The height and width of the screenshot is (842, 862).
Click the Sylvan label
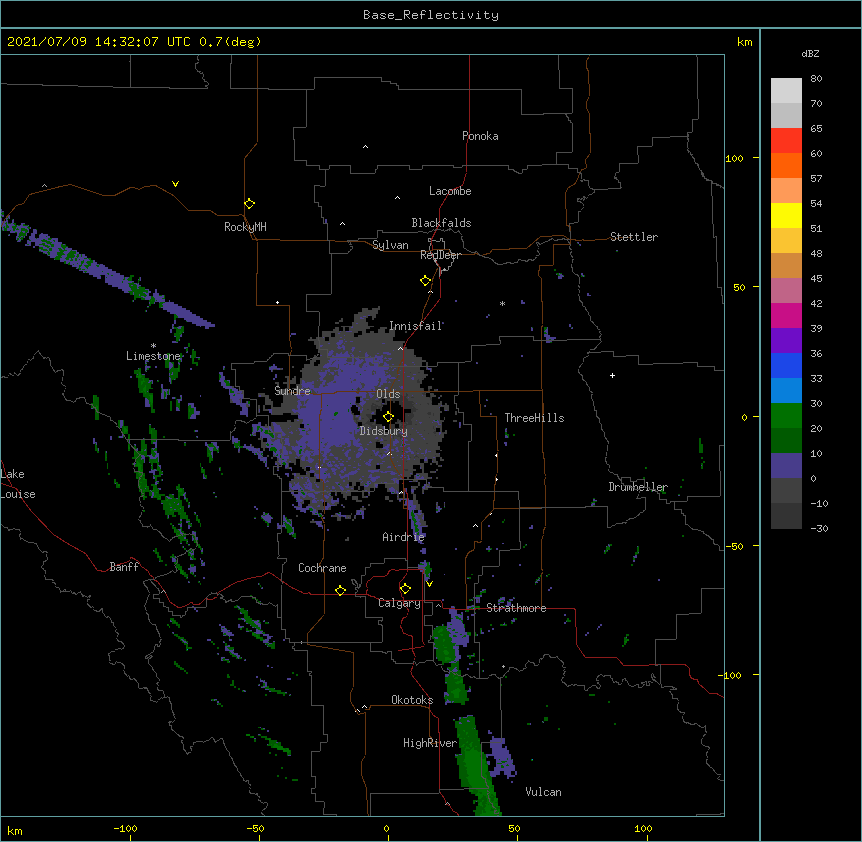(390, 245)
